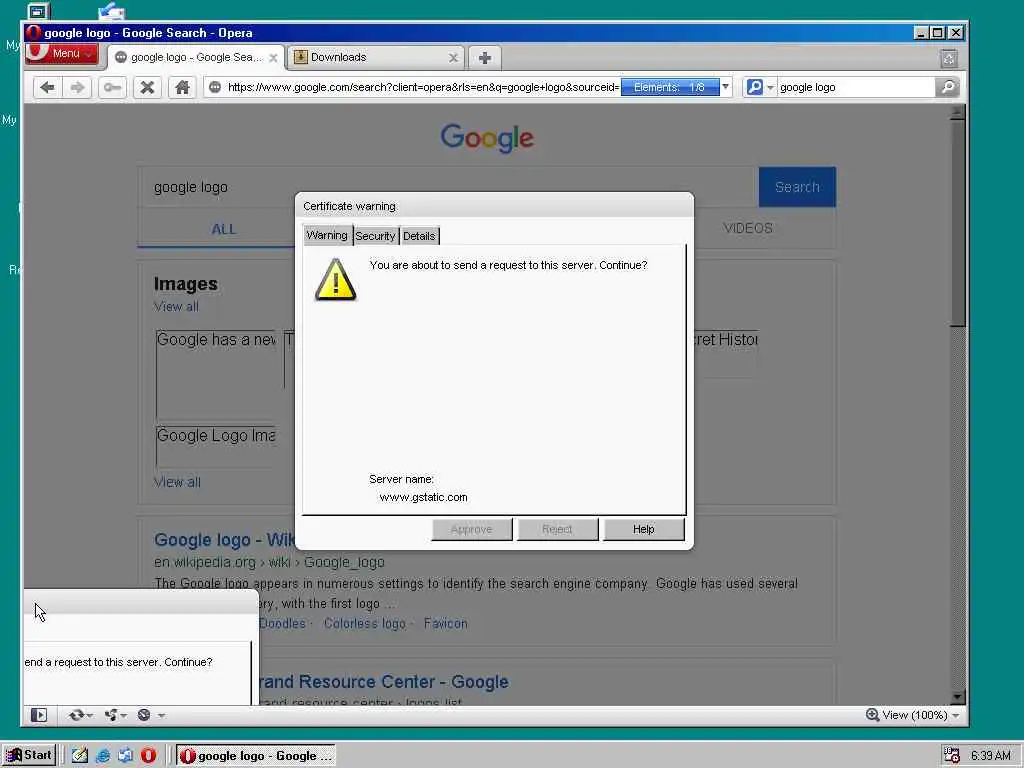Open the Windows Start button

(x=29, y=756)
